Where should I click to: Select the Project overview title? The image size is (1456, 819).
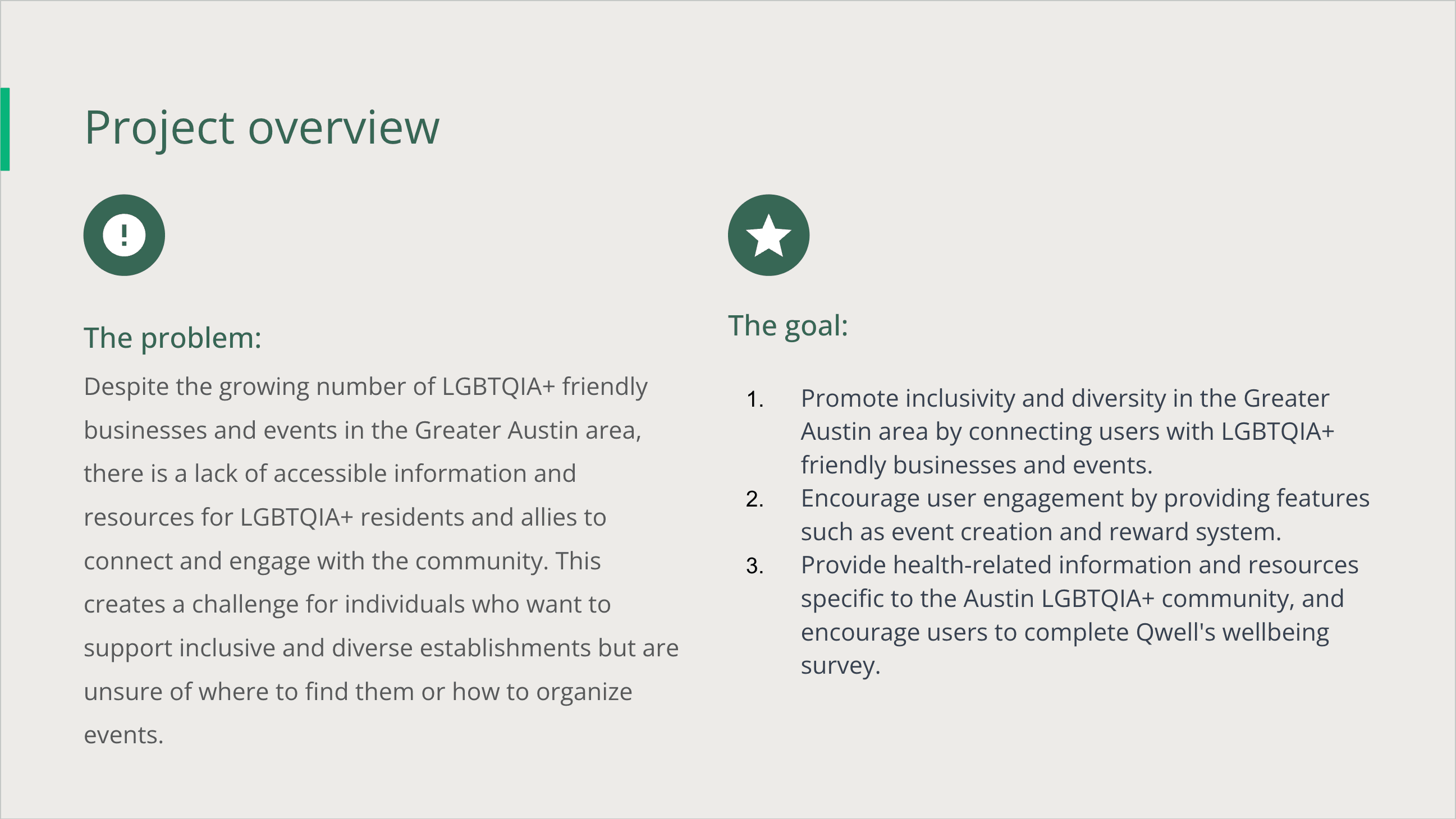(x=262, y=128)
